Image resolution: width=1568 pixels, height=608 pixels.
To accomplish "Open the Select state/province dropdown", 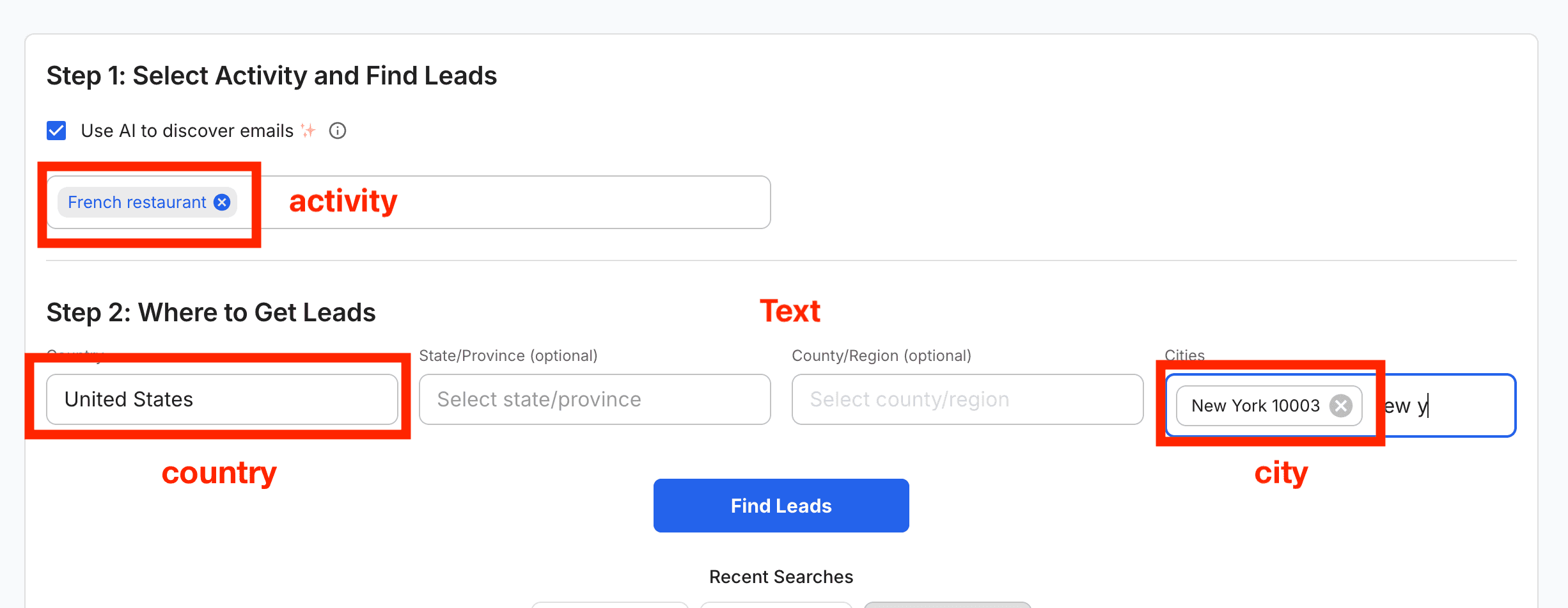I will 595,399.
